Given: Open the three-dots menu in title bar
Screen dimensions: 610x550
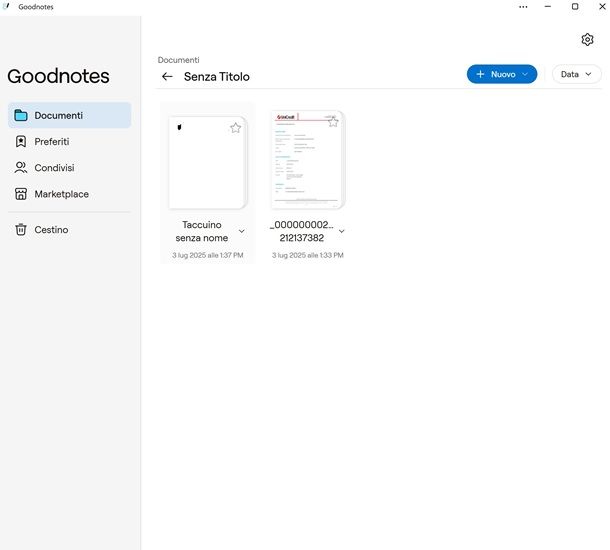Looking at the screenshot, I should tap(523, 7).
